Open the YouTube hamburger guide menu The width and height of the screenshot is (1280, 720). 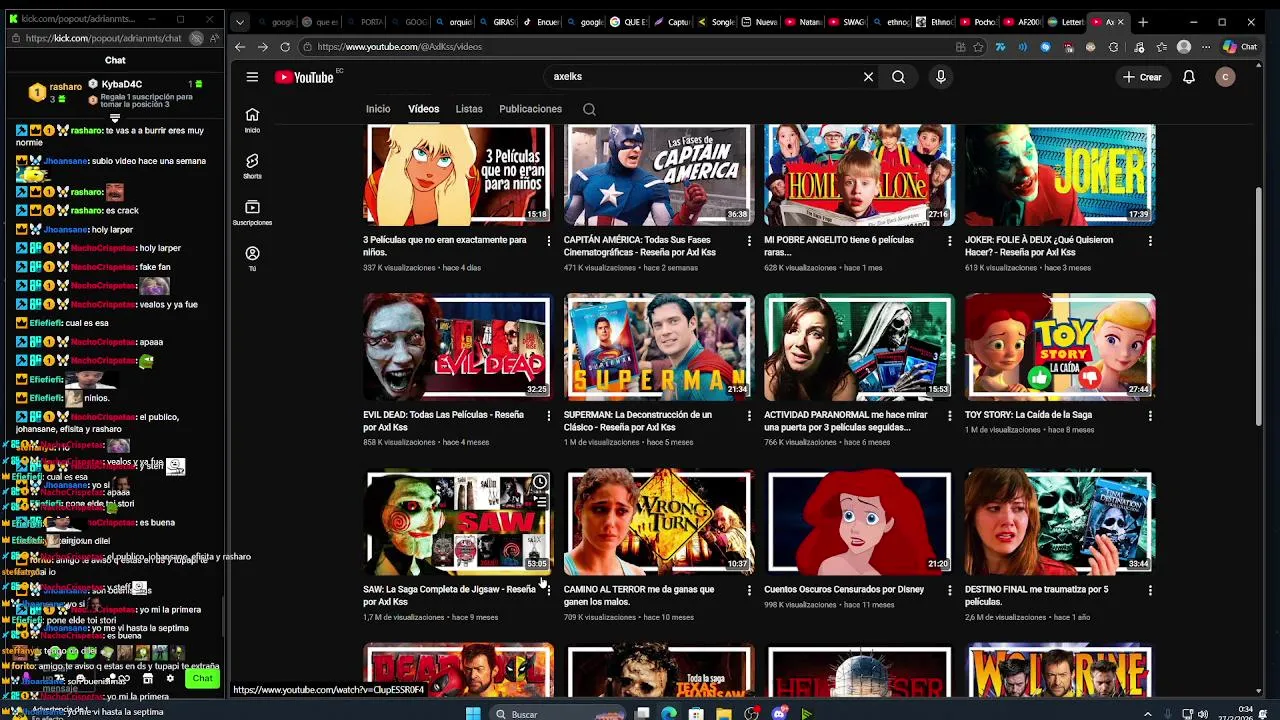(x=252, y=77)
